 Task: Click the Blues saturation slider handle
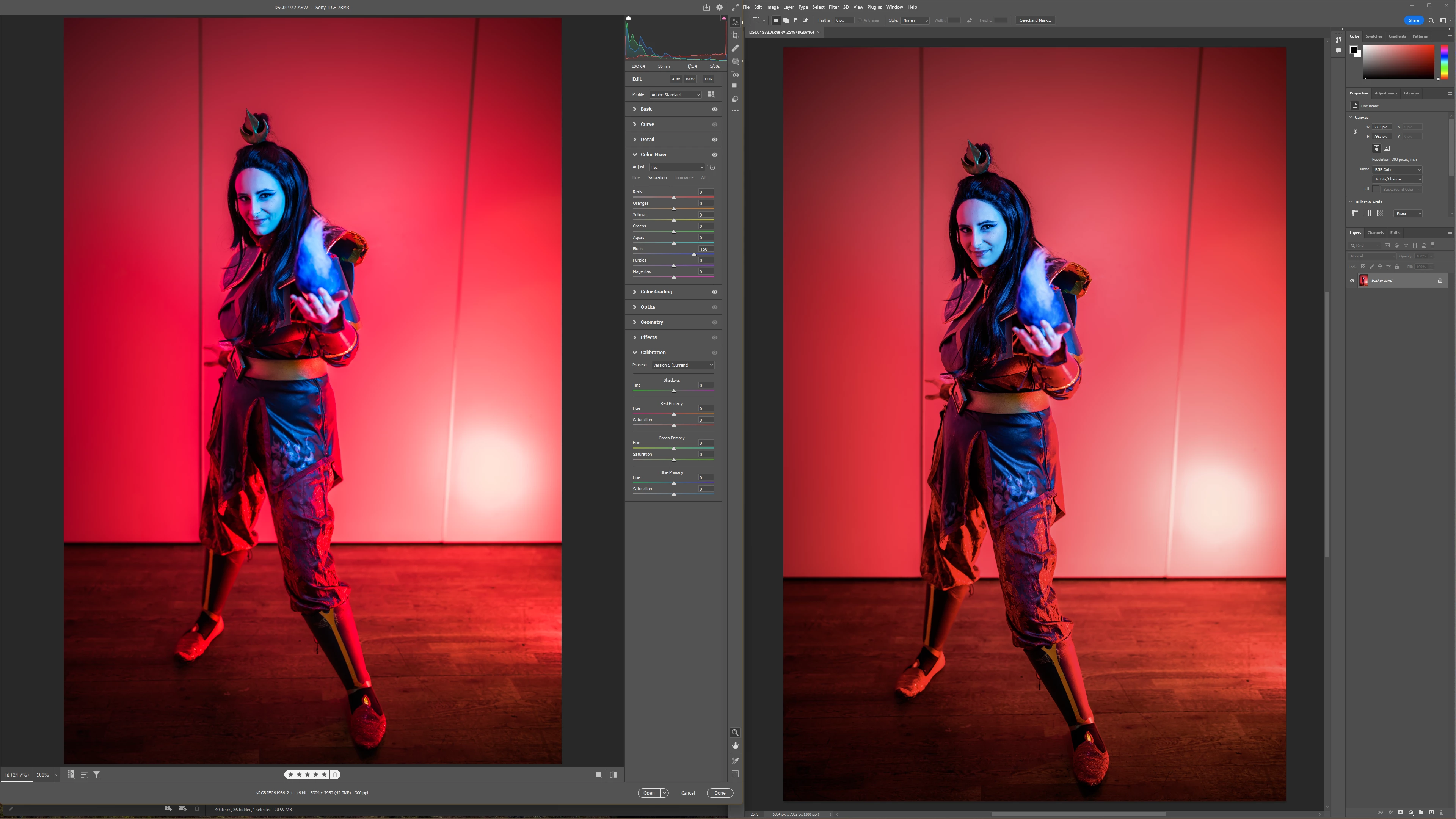click(694, 254)
